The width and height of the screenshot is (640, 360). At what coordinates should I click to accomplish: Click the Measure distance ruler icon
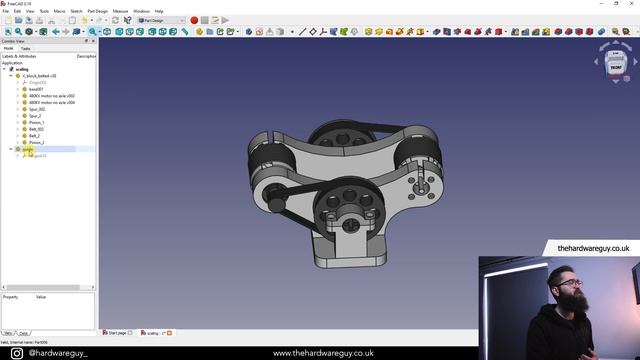pyautogui.click(x=185, y=31)
